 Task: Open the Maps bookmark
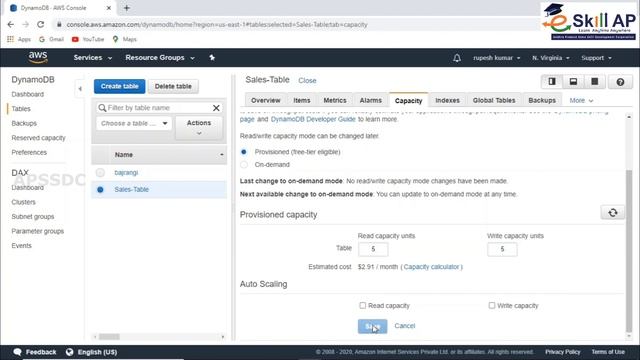pyautogui.click(x=124, y=39)
